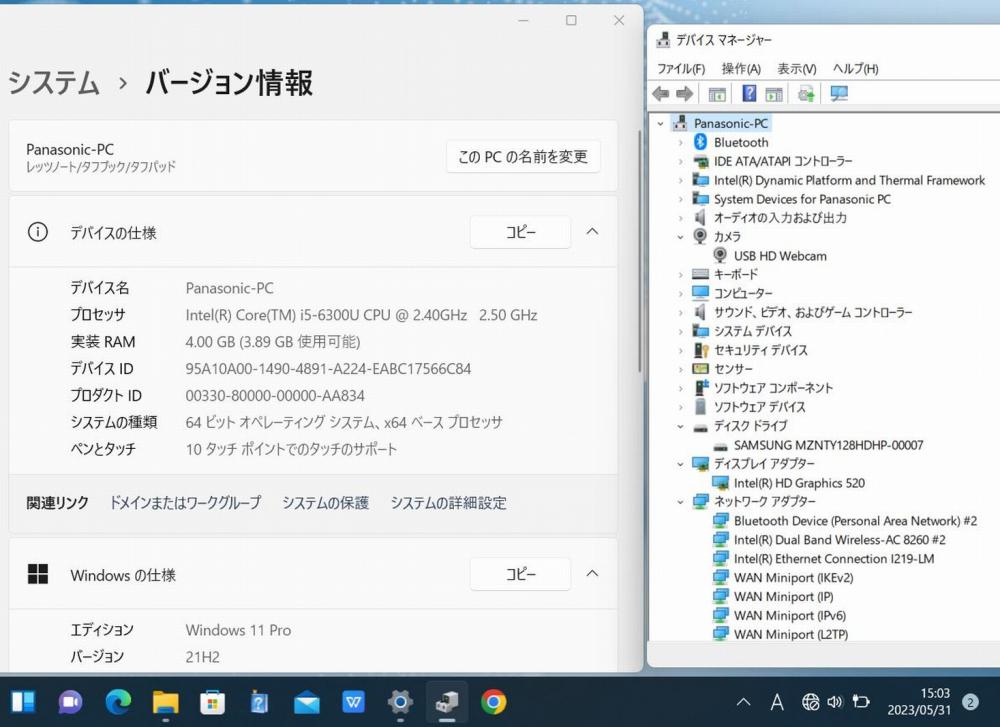Expand the Bluetooth node arrow
The width and height of the screenshot is (1000, 727).
tap(680, 143)
